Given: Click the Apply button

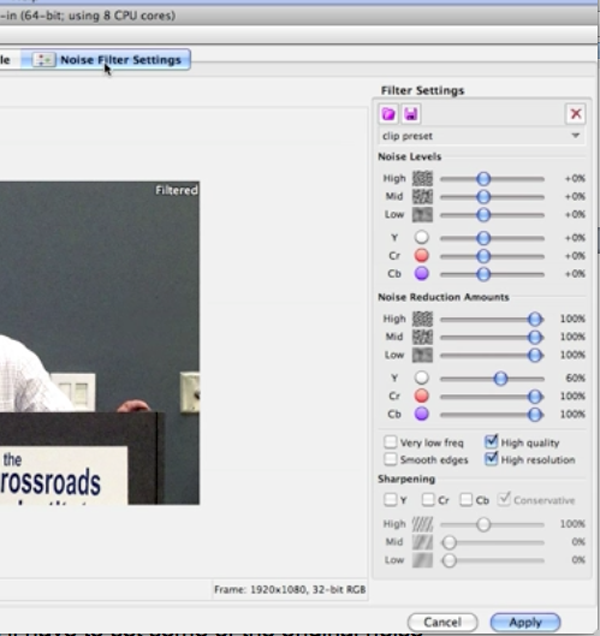Looking at the screenshot, I should (x=525, y=622).
